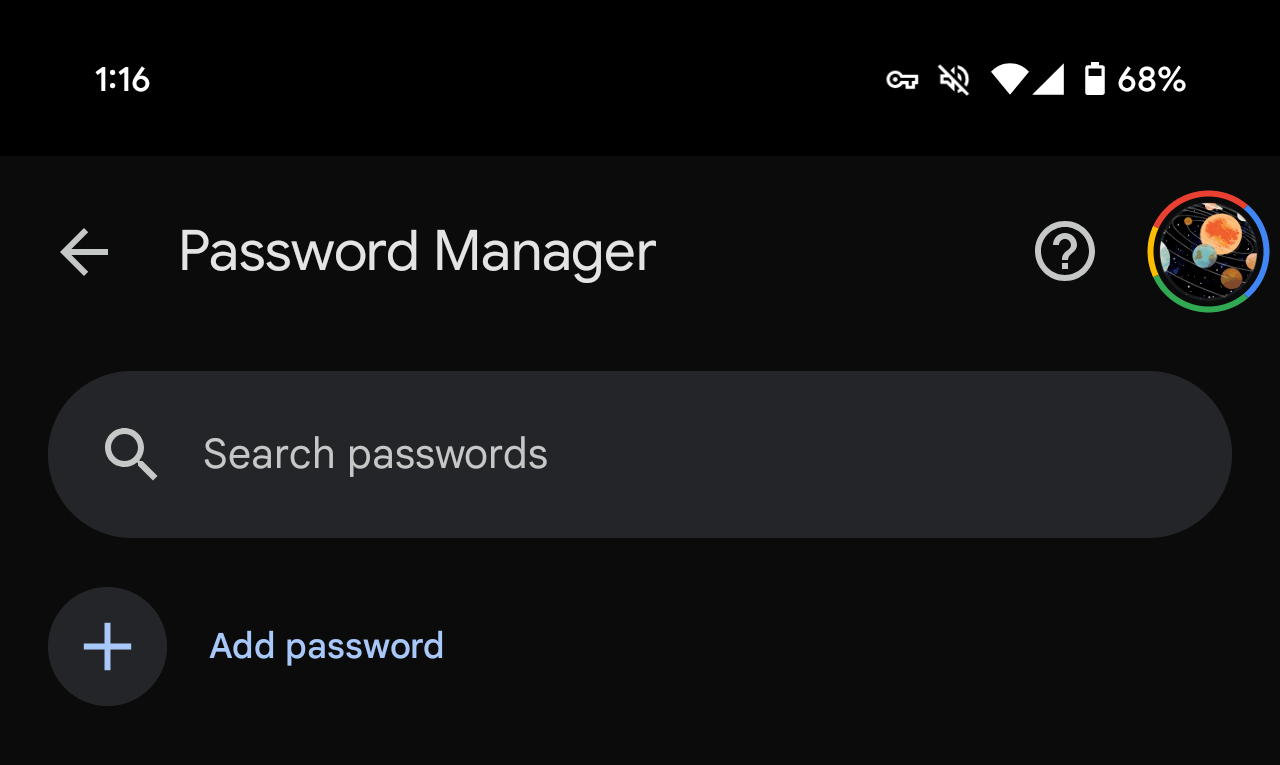Tap the Wi-Fi status bar icon
This screenshot has height=765, width=1280.
click(x=1009, y=80)
